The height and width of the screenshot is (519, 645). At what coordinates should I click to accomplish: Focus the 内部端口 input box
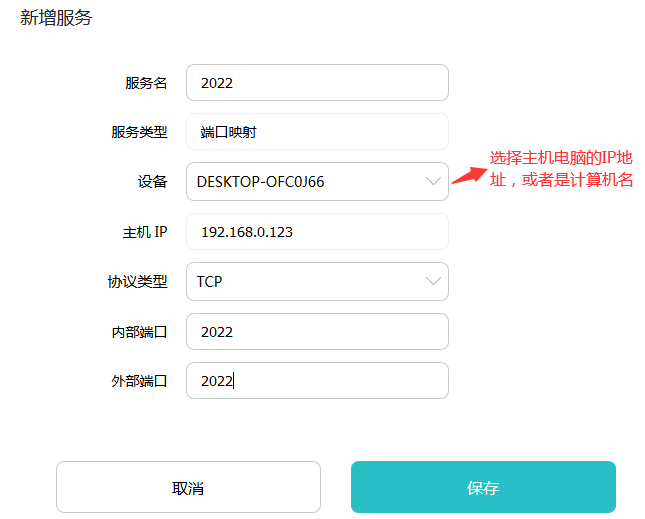316,331
